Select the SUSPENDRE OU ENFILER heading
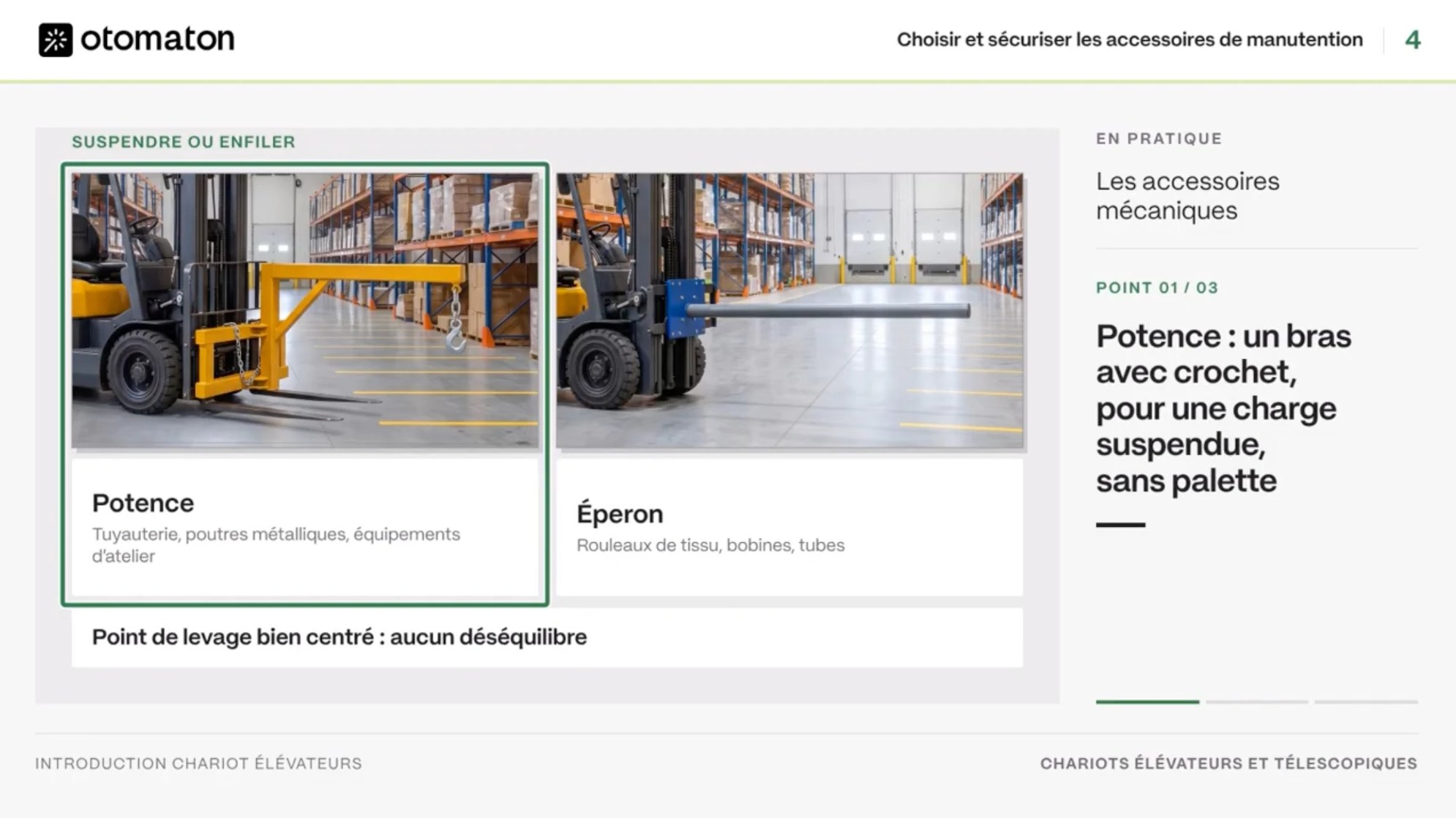 click(x=184, y=142)
